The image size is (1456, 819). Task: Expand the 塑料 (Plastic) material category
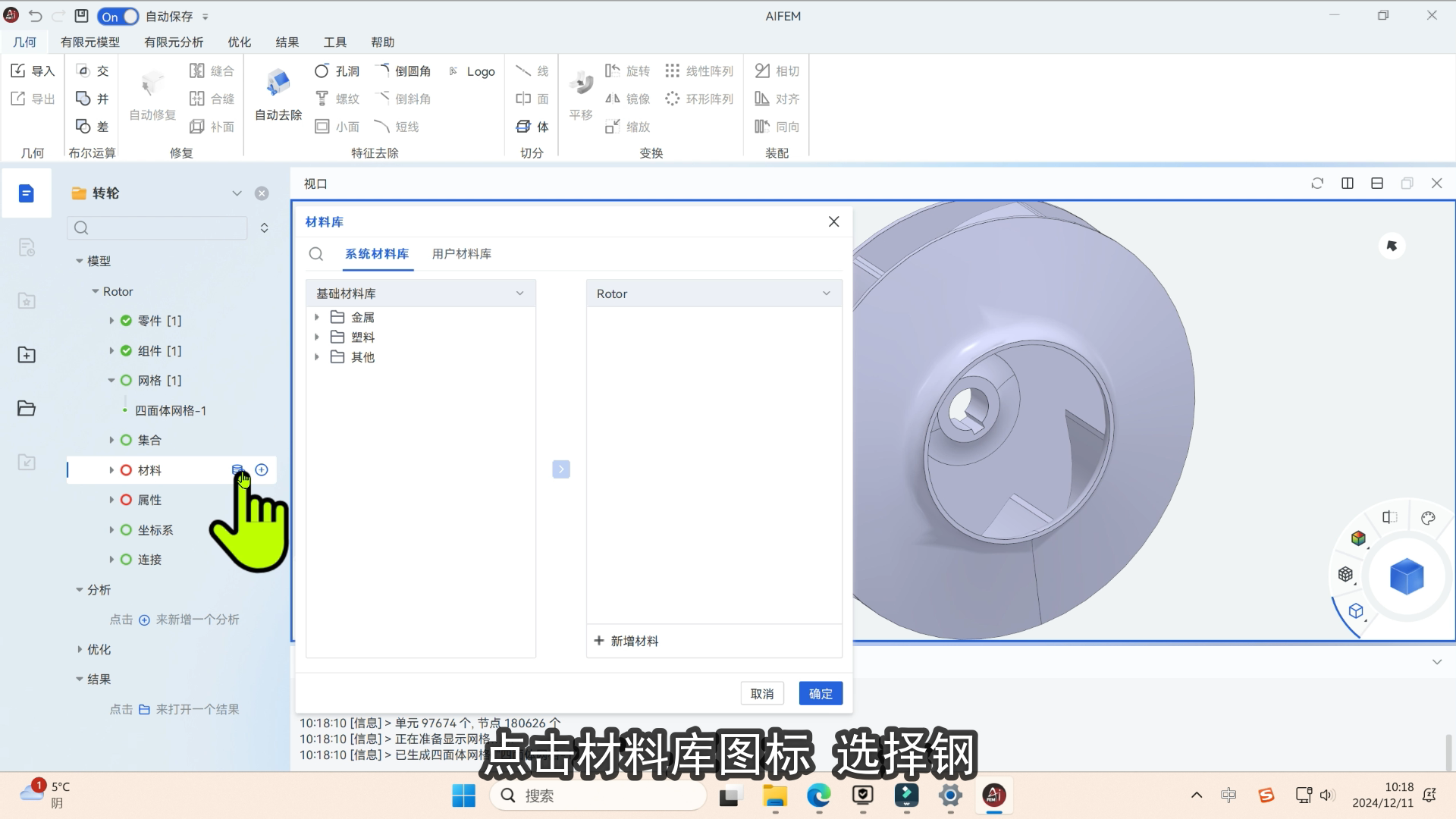tap(317, 337)
